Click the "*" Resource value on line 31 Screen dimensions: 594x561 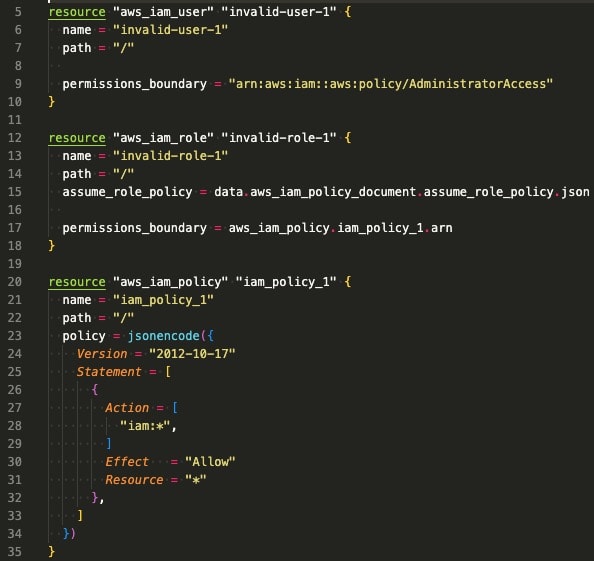pyautogui.click(x=196, y=480)
